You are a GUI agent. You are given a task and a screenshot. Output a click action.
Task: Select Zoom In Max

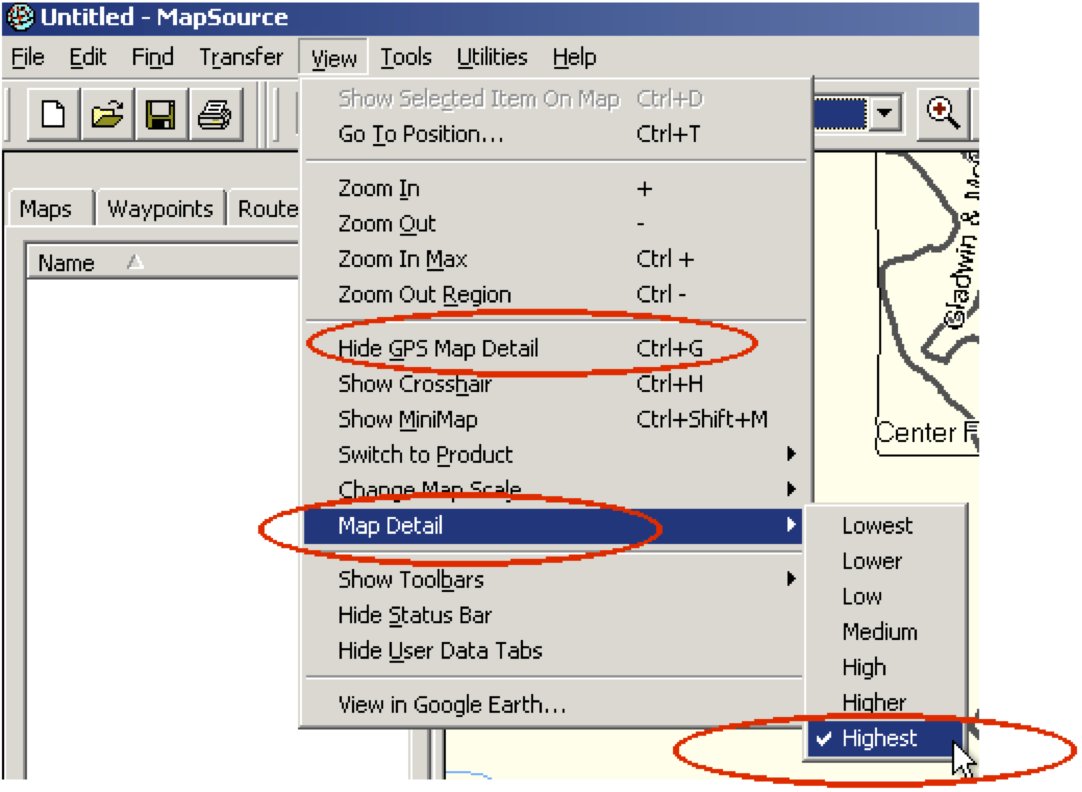pyautogui.click(x=555, y=259)
